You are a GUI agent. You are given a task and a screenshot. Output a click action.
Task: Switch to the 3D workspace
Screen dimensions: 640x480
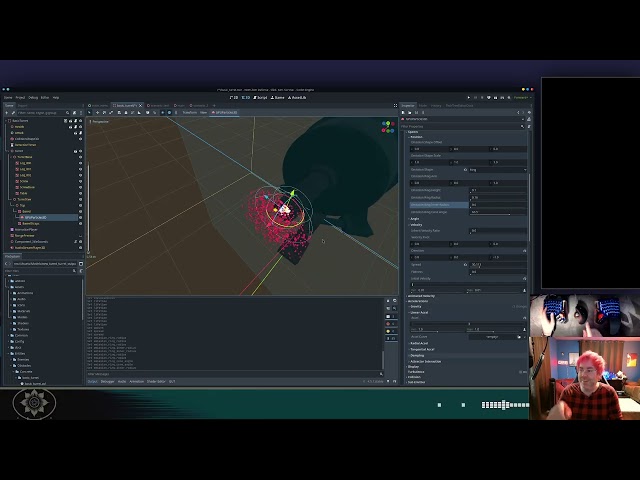[246, 98]
